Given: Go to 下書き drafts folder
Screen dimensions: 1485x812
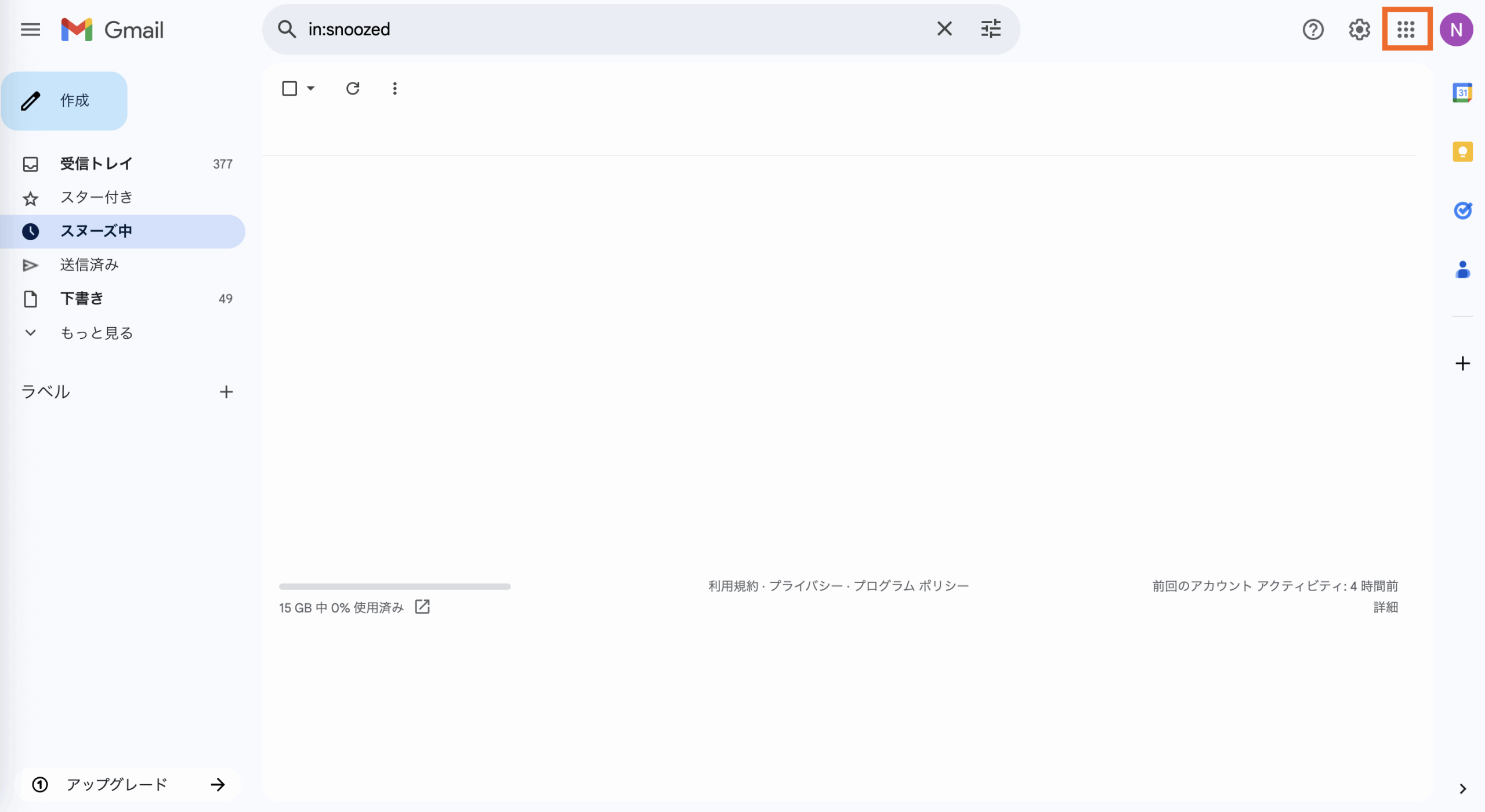Looking at the screenshot, I should [82, 299].
